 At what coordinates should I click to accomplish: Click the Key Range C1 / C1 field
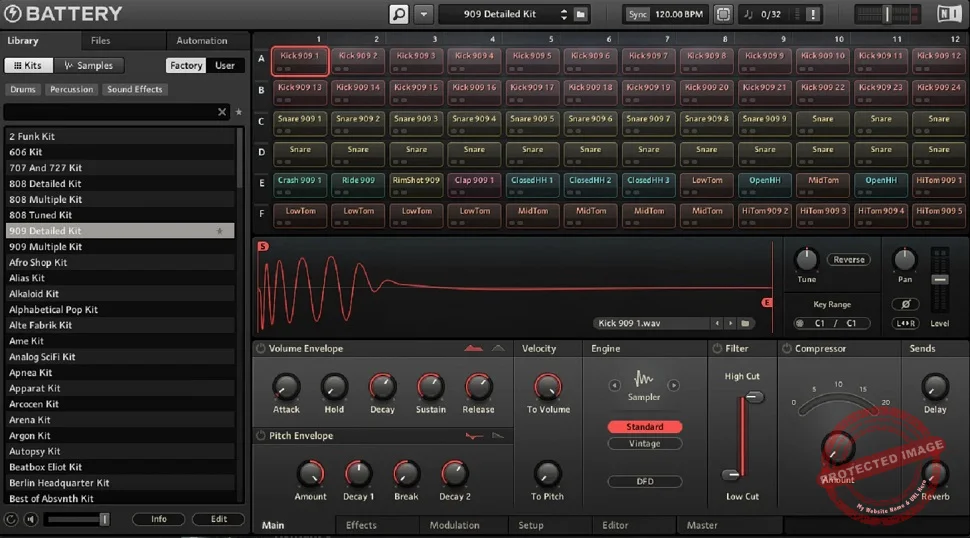[832, 323]
